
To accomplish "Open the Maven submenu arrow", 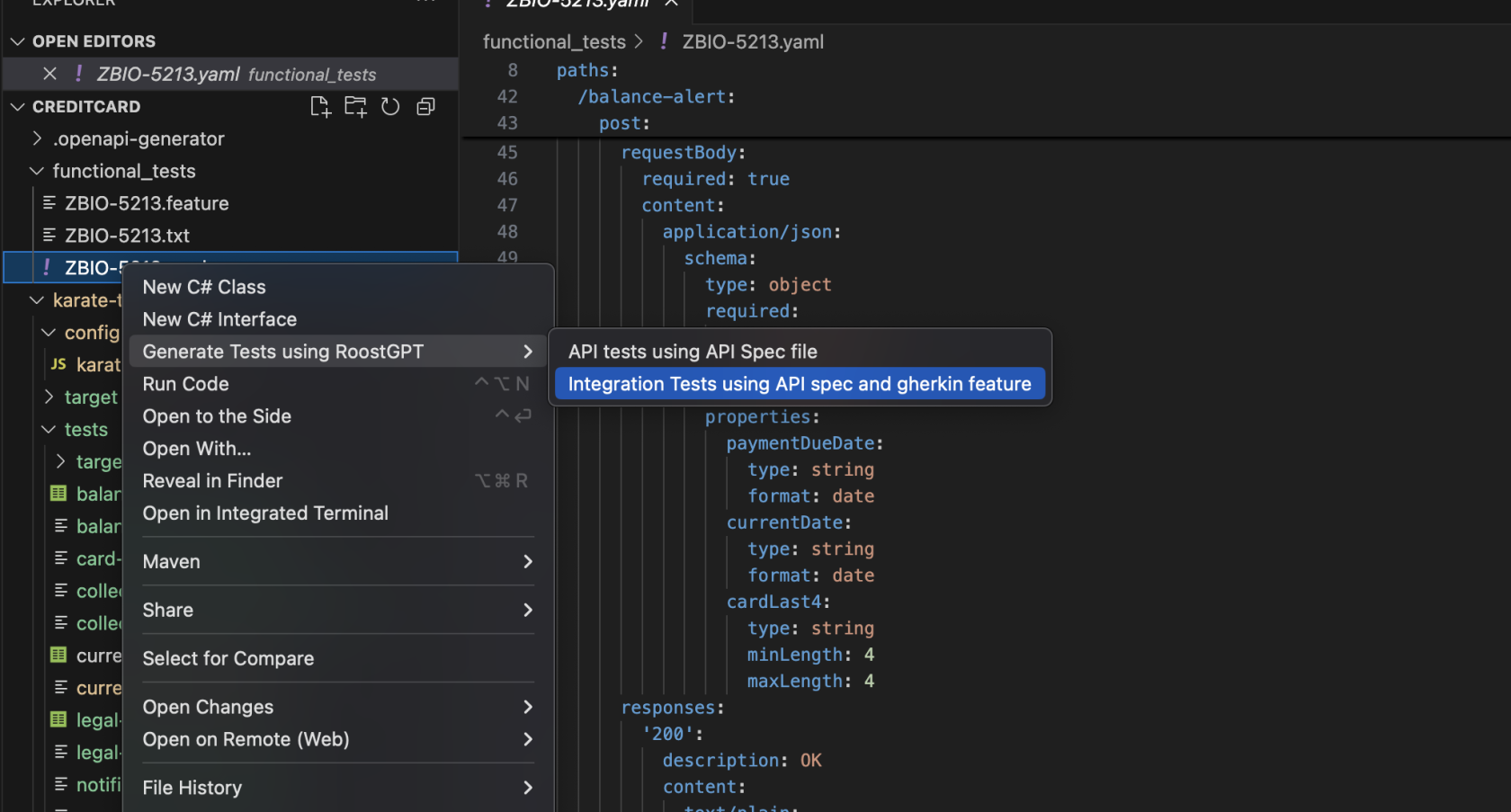I will pos(527,561).
